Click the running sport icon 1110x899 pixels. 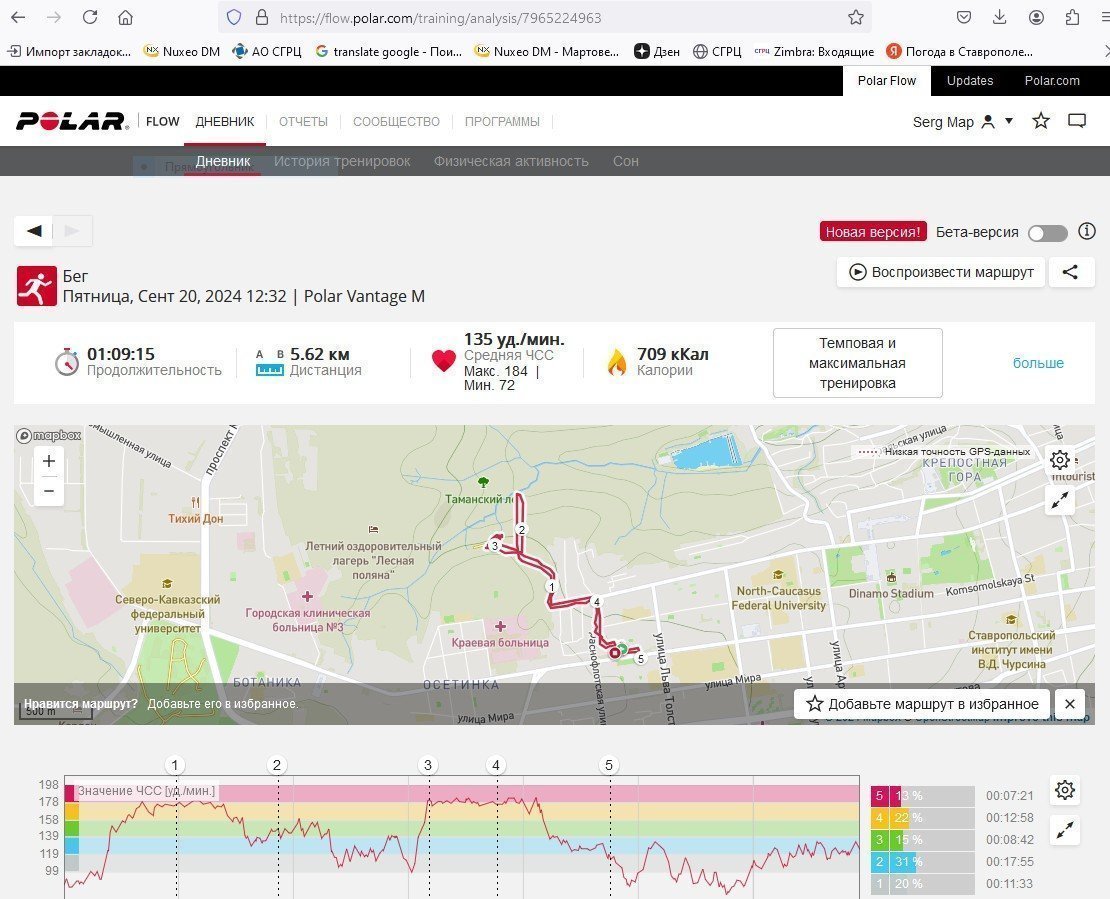[37, 286]
